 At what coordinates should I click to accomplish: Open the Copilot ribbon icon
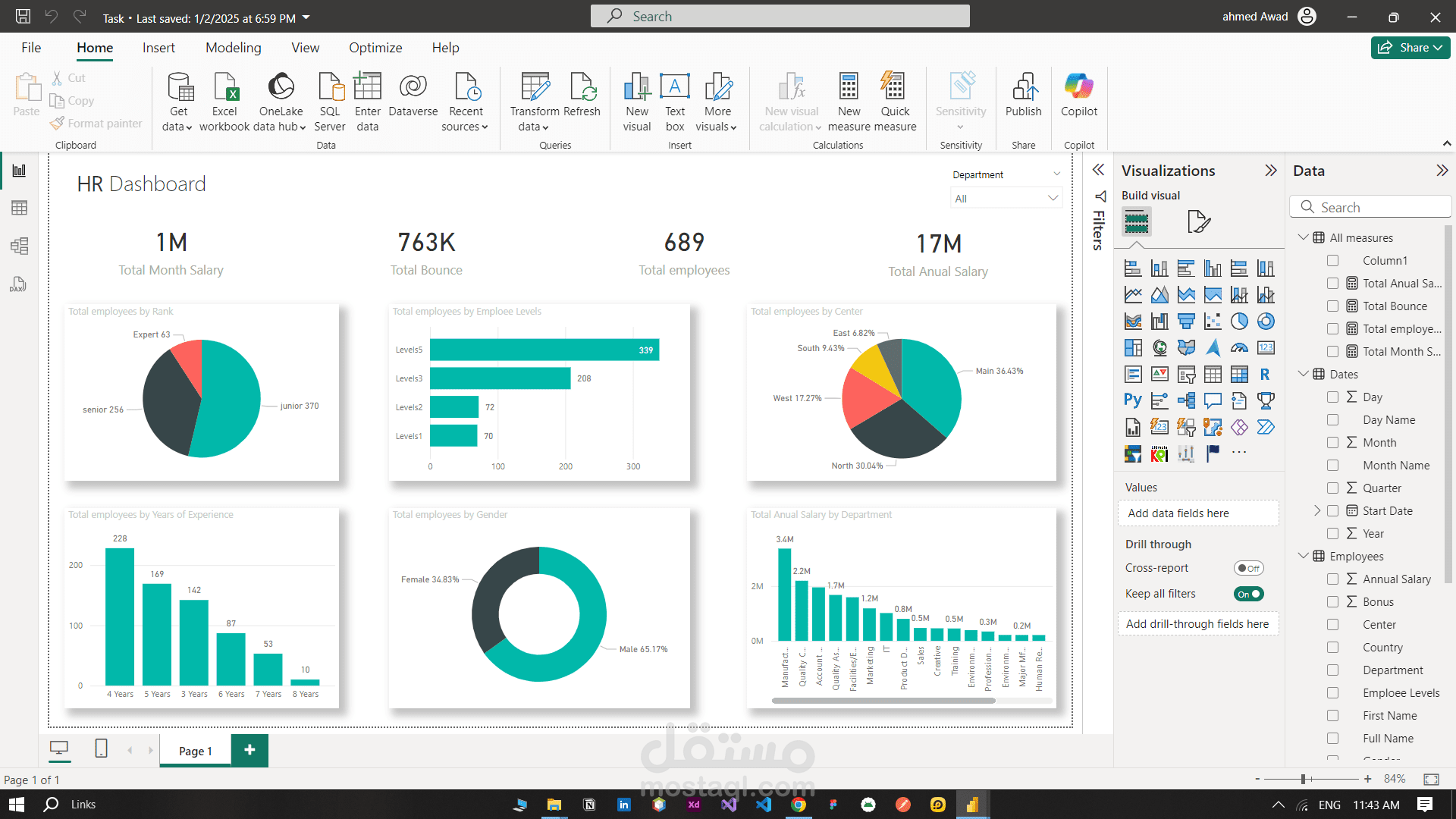point(1078,88)
